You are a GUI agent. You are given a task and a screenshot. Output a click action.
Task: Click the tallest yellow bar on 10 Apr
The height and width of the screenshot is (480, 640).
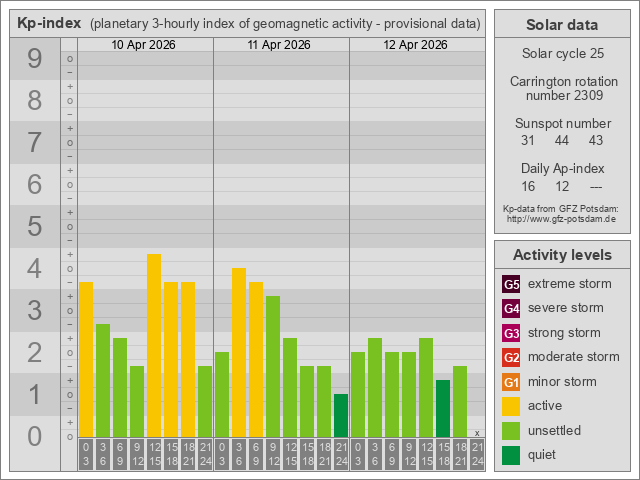(x=154, y=345)
